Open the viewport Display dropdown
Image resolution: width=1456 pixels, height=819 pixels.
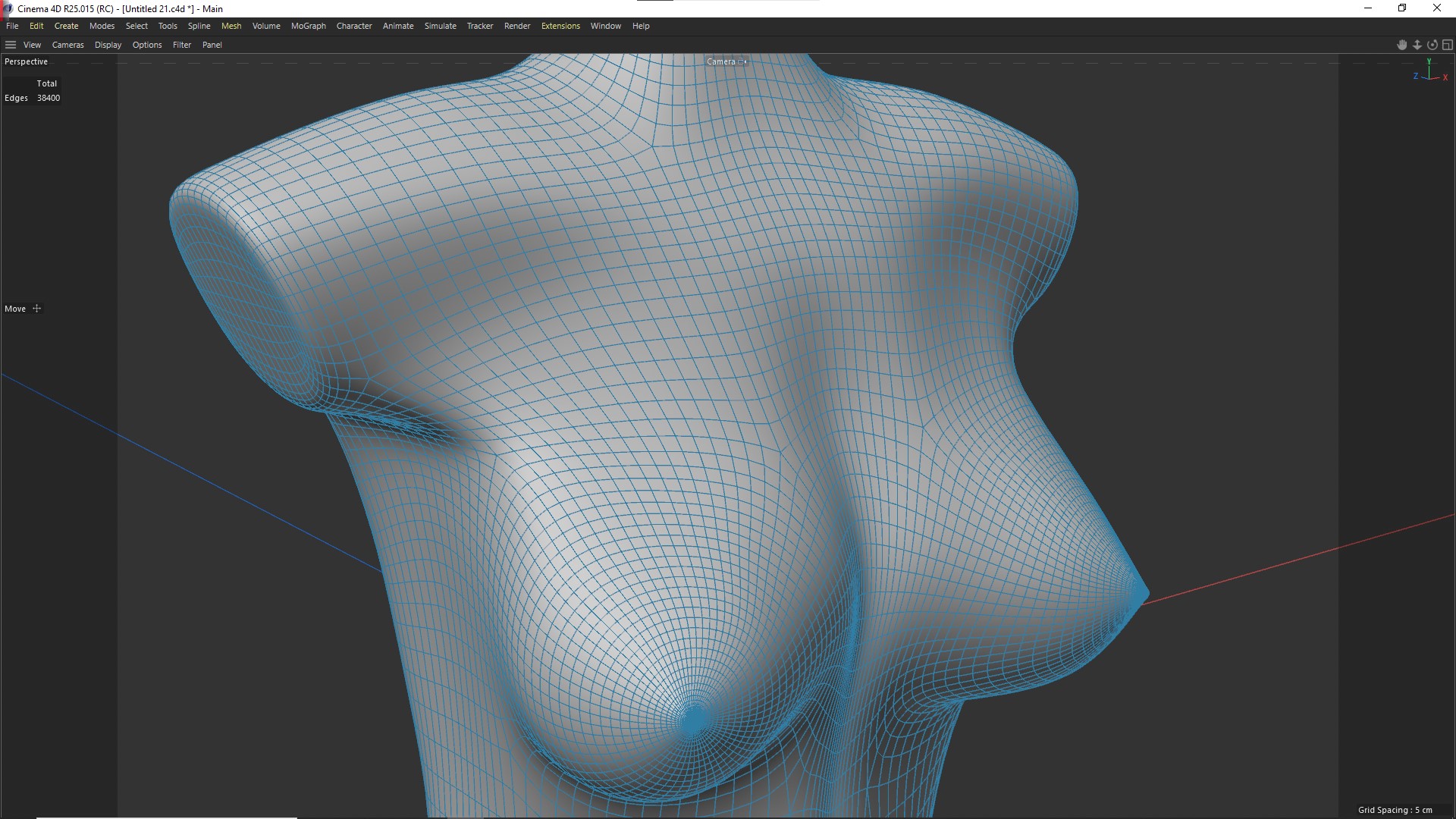(x=108, y=45)
